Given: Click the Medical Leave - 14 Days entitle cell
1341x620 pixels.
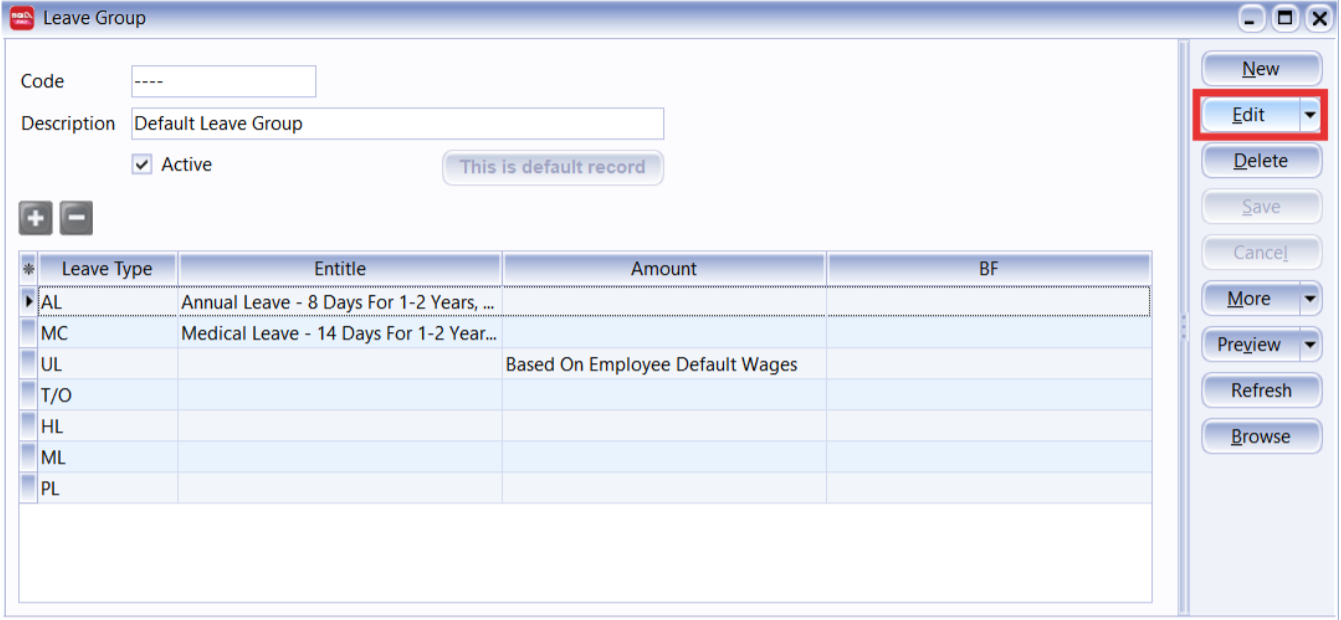Looking at the screenshot, I should pyautogui.click(x=340, y=333).
